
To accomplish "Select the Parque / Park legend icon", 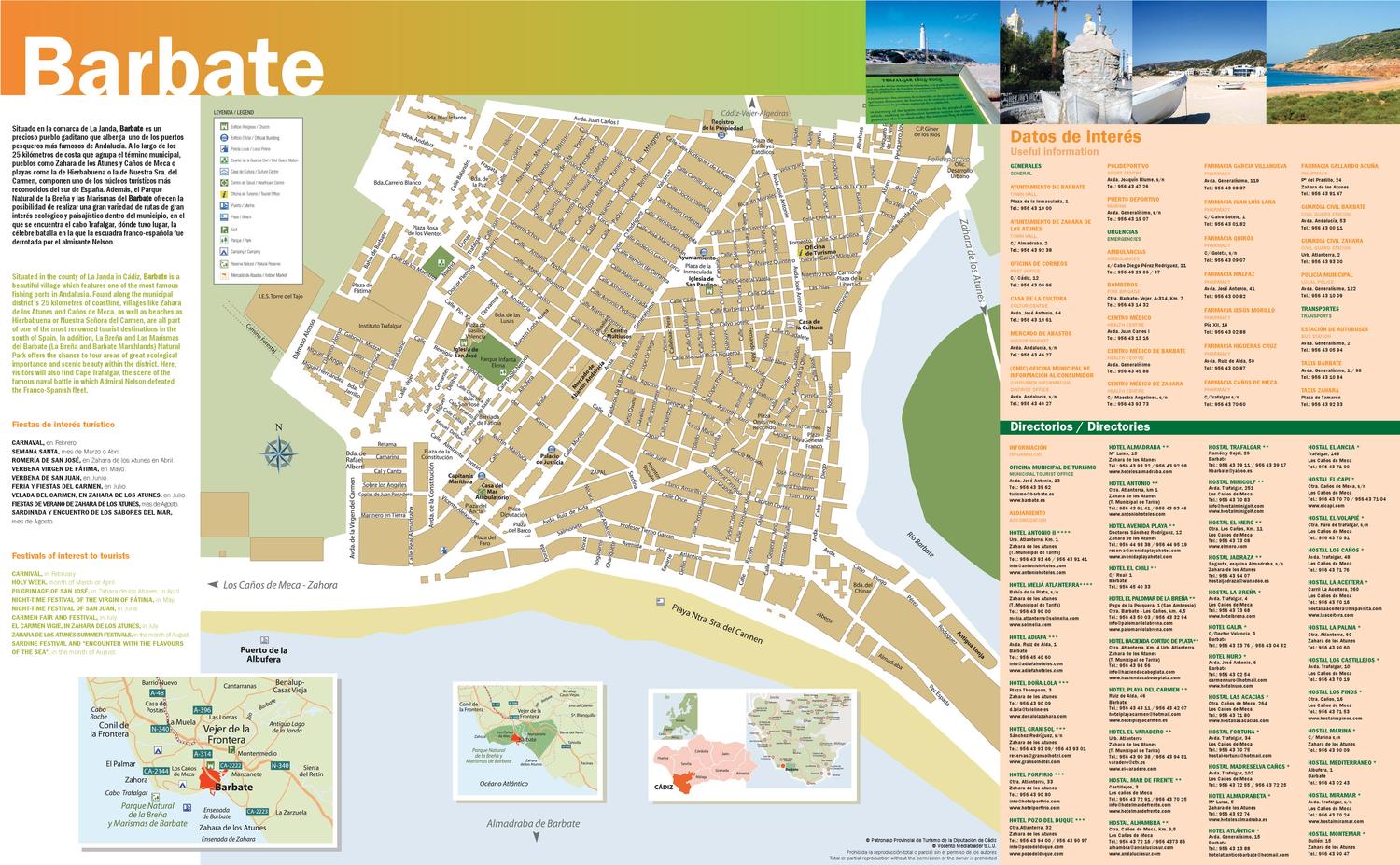I will (x=225, y=240).
